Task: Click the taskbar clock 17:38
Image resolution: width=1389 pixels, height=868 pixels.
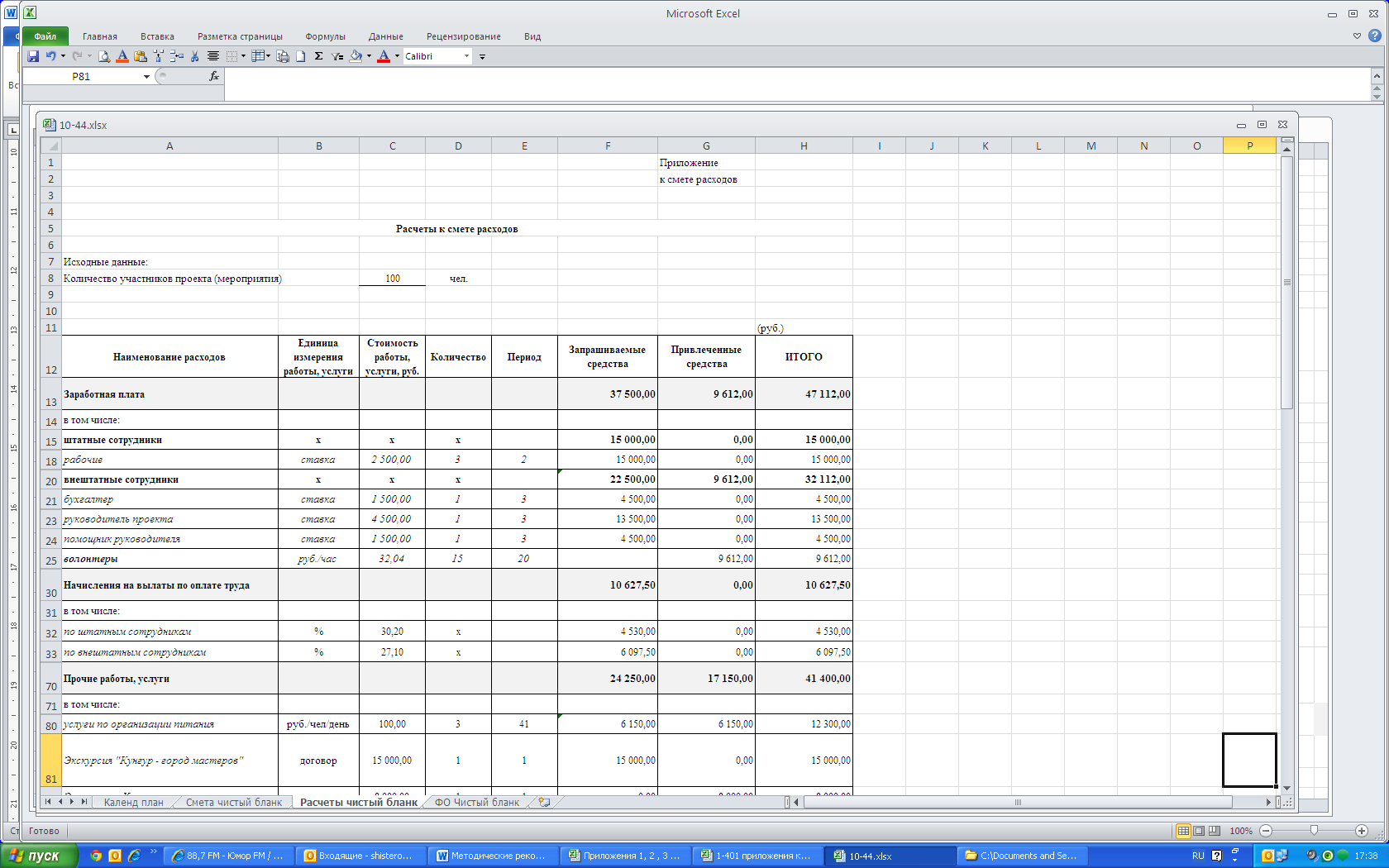Action: pos(1366,856)
